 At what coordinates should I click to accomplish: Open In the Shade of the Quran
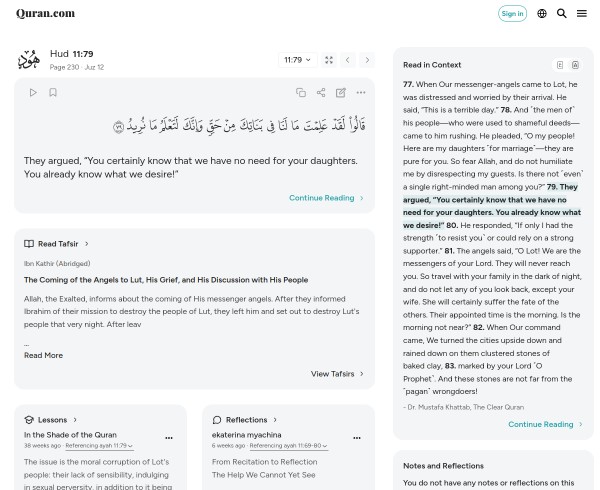(x=70, y=435)
